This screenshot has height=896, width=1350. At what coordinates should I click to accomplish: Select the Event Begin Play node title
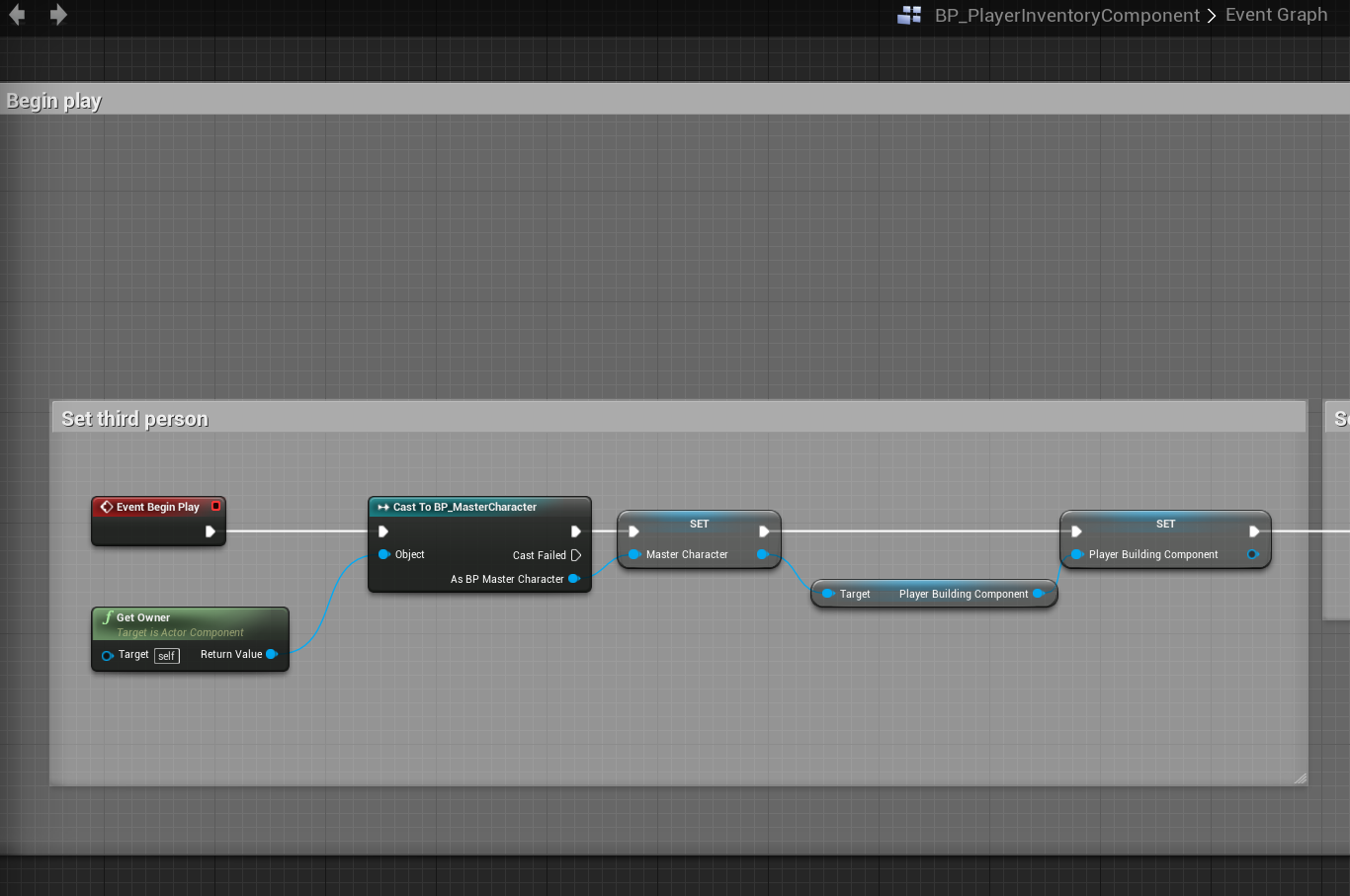pos(157,507)
